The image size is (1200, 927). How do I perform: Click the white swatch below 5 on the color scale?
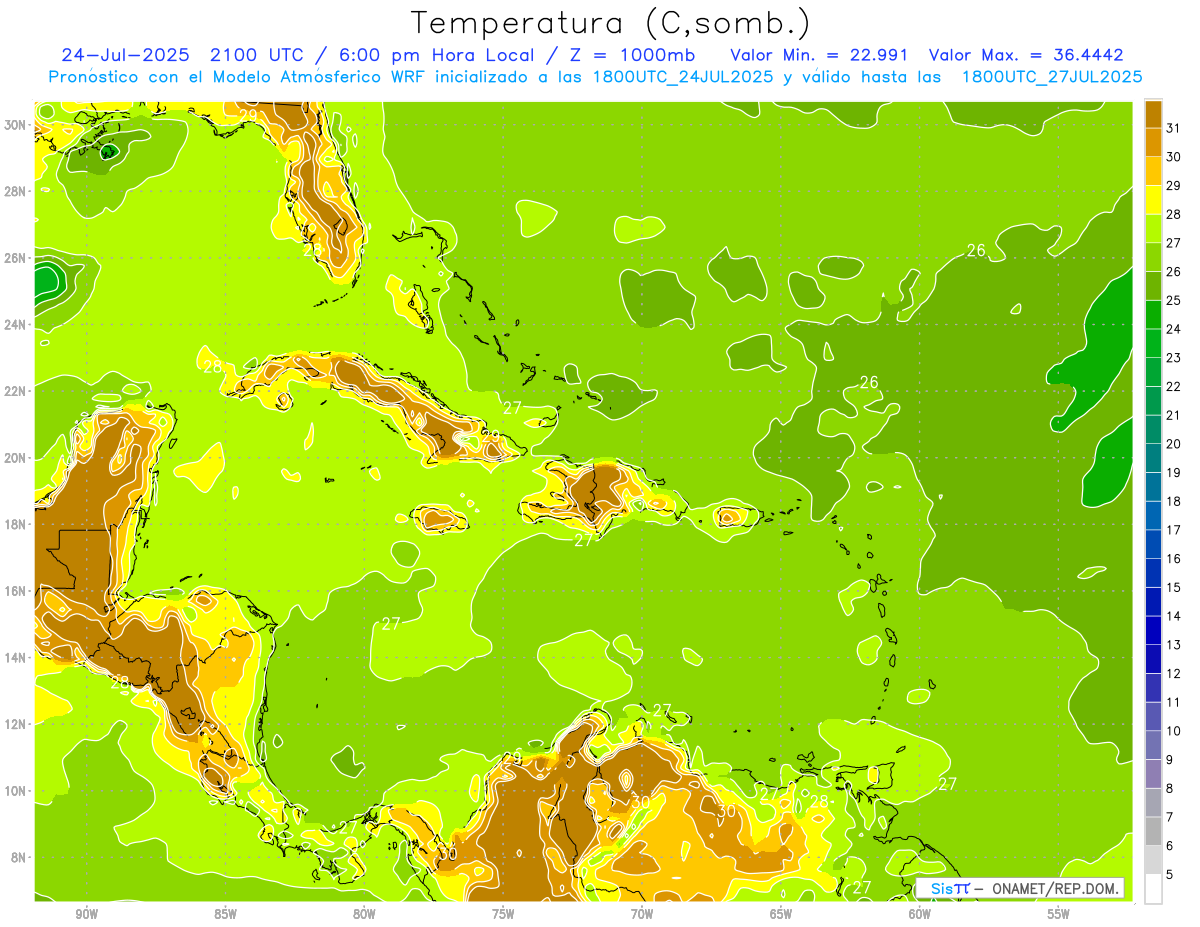pos(1153,889)
